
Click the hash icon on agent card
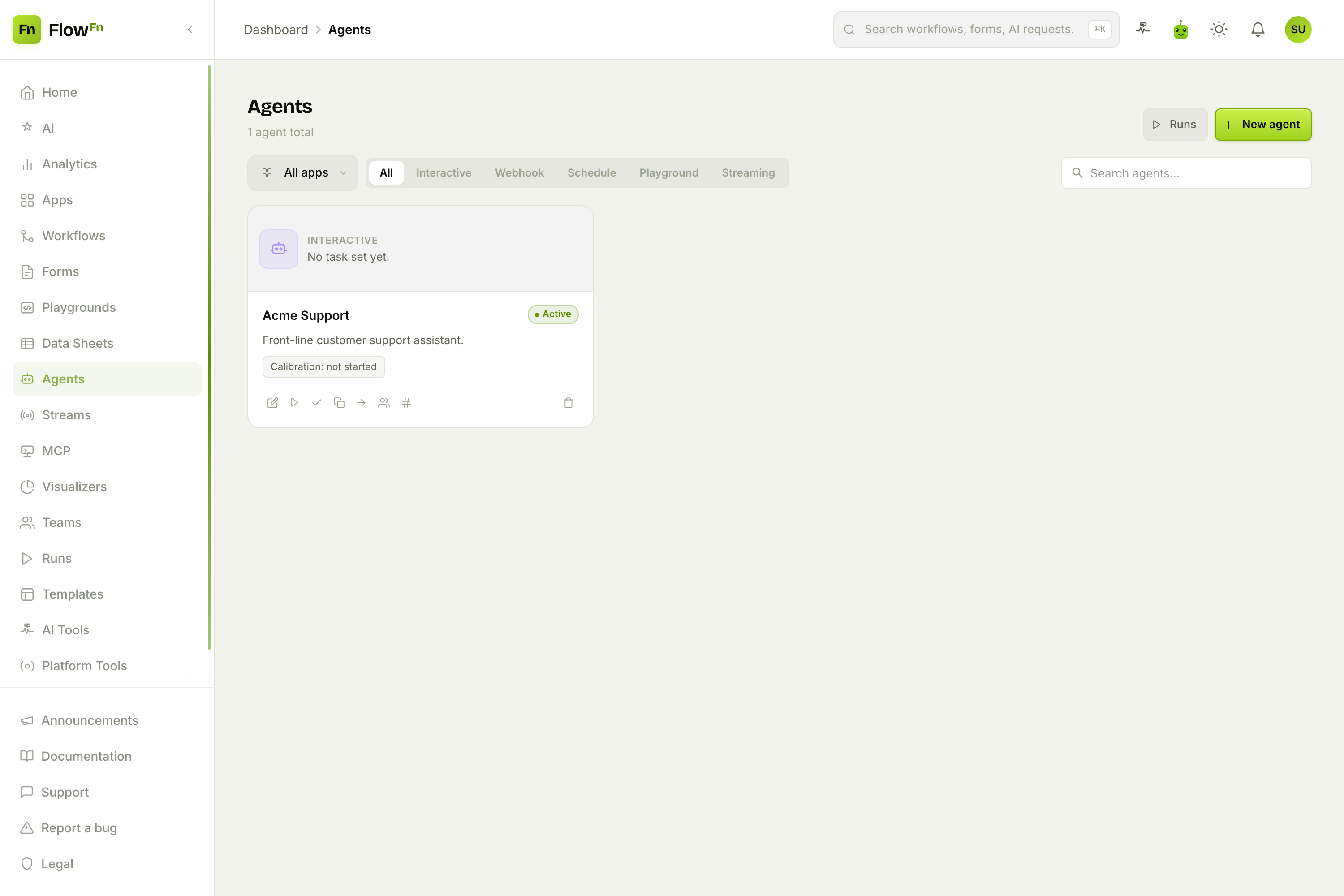click(x=406, y=403)
